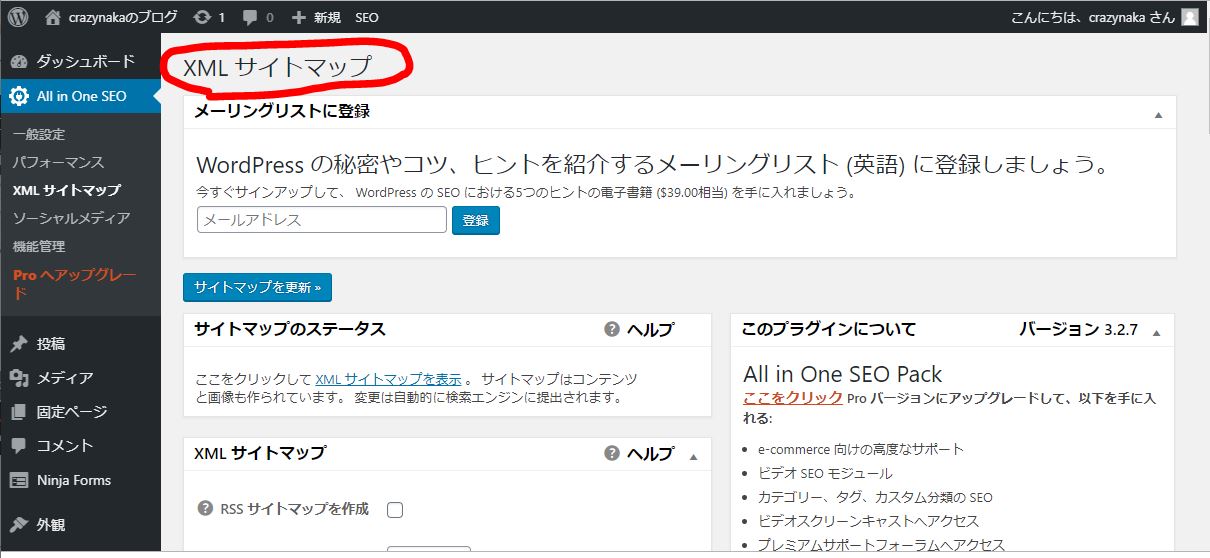Click the 登録 button
This screenshot has width=1210, height=558.
pyautogui.click(x=476, y=220)
